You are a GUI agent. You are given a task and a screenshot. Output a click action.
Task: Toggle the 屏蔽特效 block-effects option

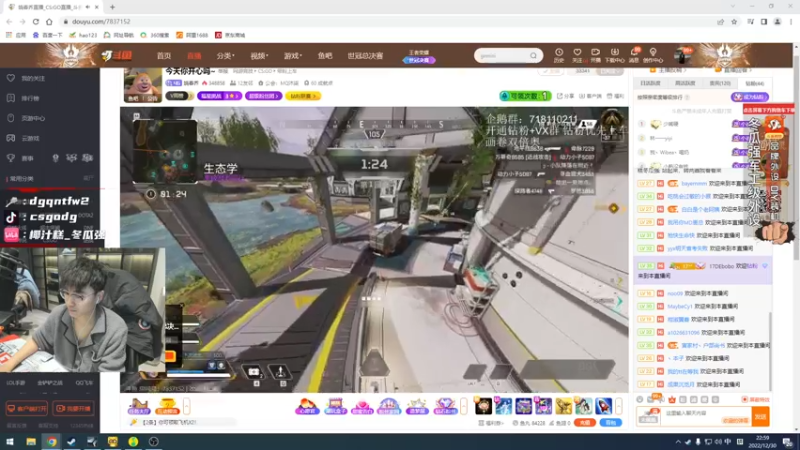coord(756,399)
